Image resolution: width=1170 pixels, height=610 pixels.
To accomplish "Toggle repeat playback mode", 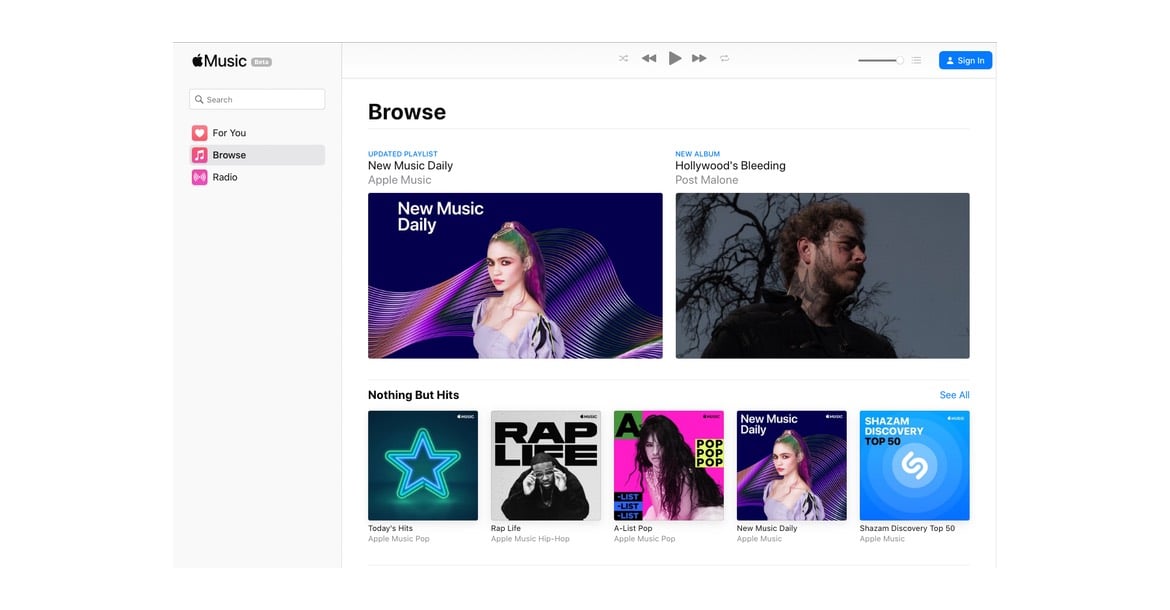I will click(725, 59).
